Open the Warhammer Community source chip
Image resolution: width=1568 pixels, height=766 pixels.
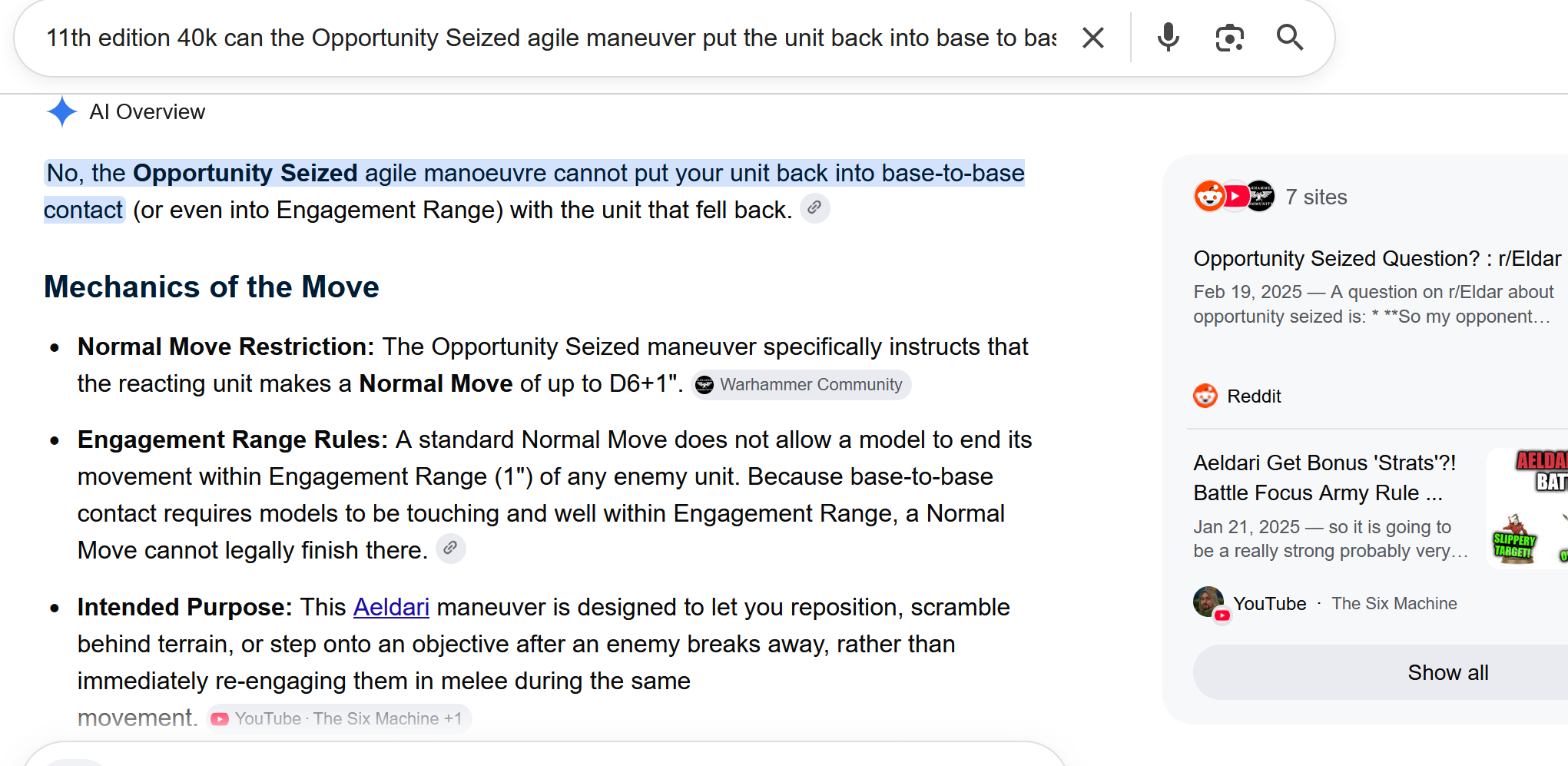[801, 385]
